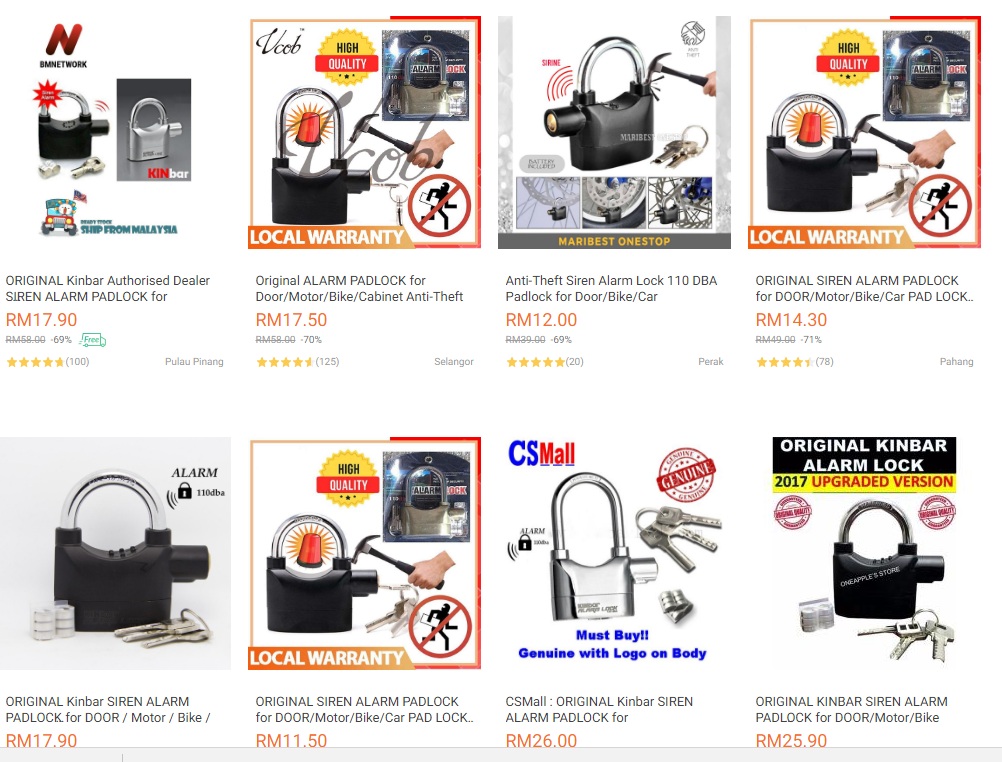Screen dimensions: 1002x762
Task: Open BMNETWORK Kinbar padlock product image
Action: tap(115, 132)
